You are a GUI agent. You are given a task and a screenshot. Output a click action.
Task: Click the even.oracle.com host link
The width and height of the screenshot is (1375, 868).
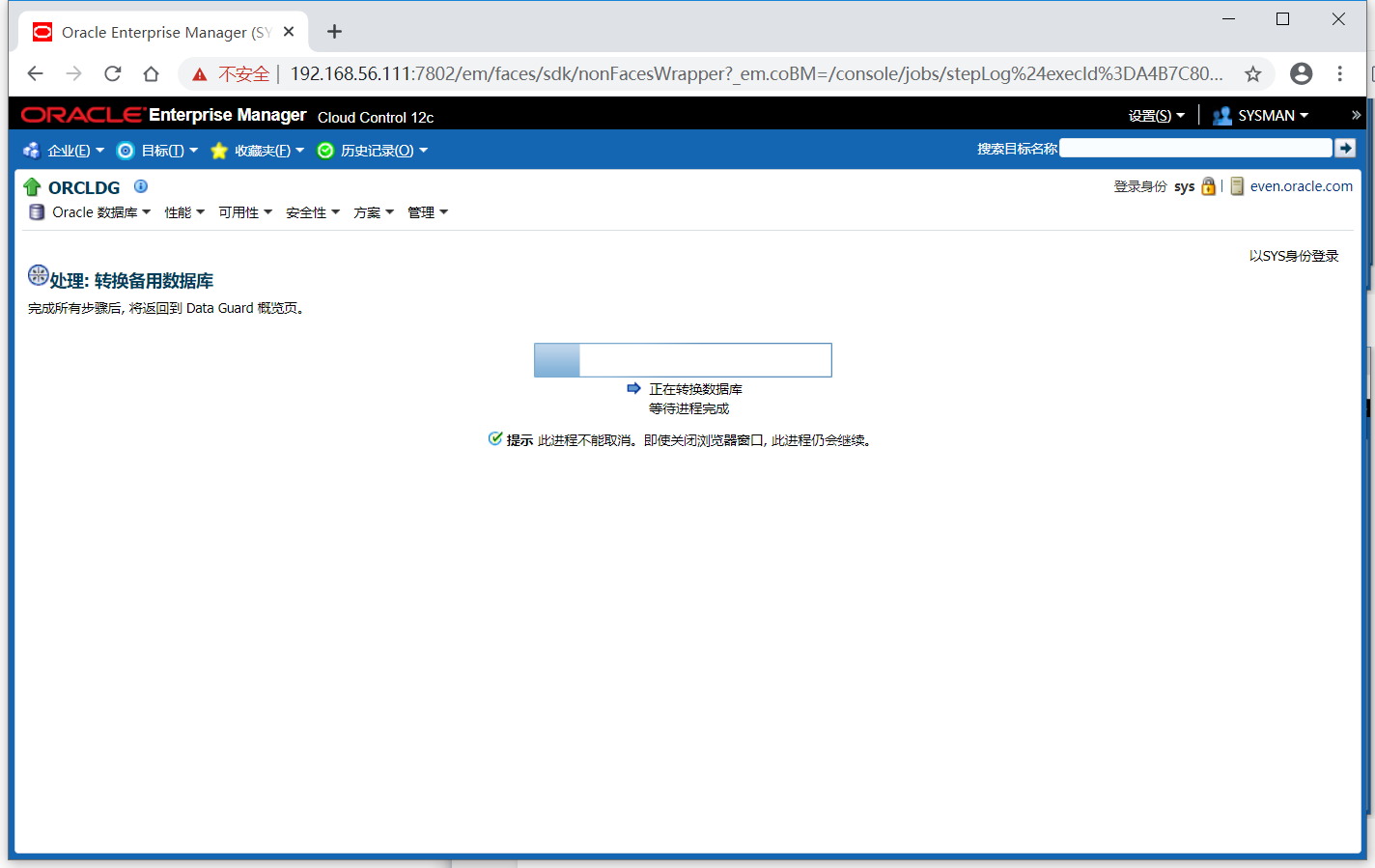pos(1301,186)
